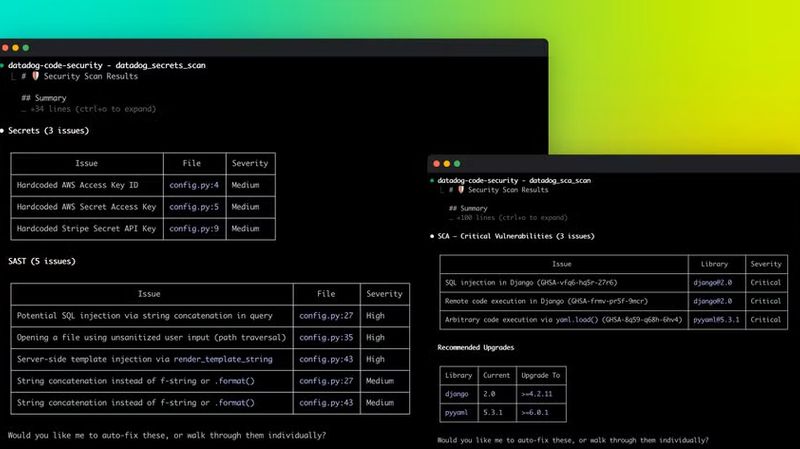Click django@2.0 in SQL injection row

(x=712, y=283)
